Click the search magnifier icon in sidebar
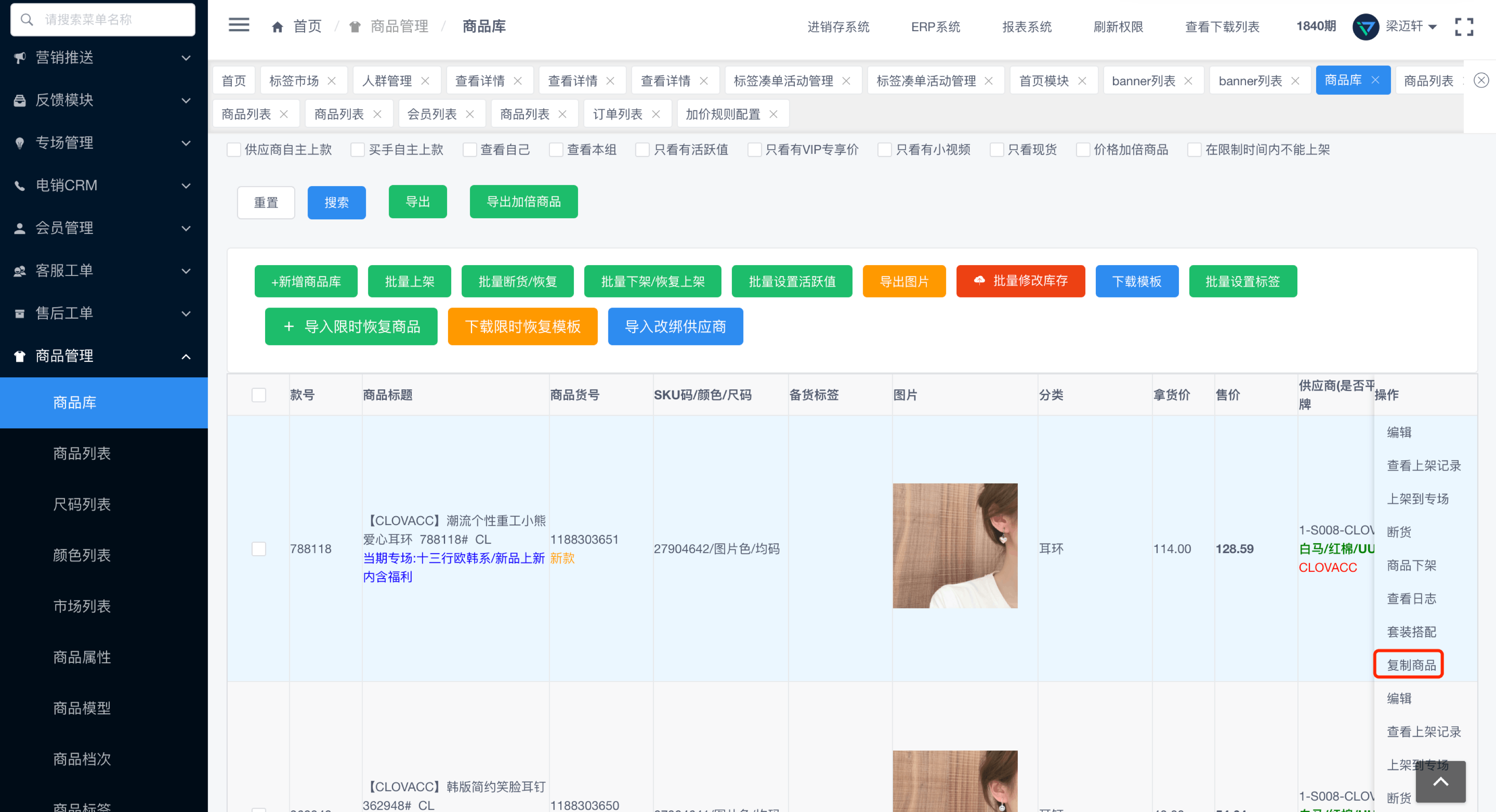This screenshot has width=1496, height=812. click(27, 20)
